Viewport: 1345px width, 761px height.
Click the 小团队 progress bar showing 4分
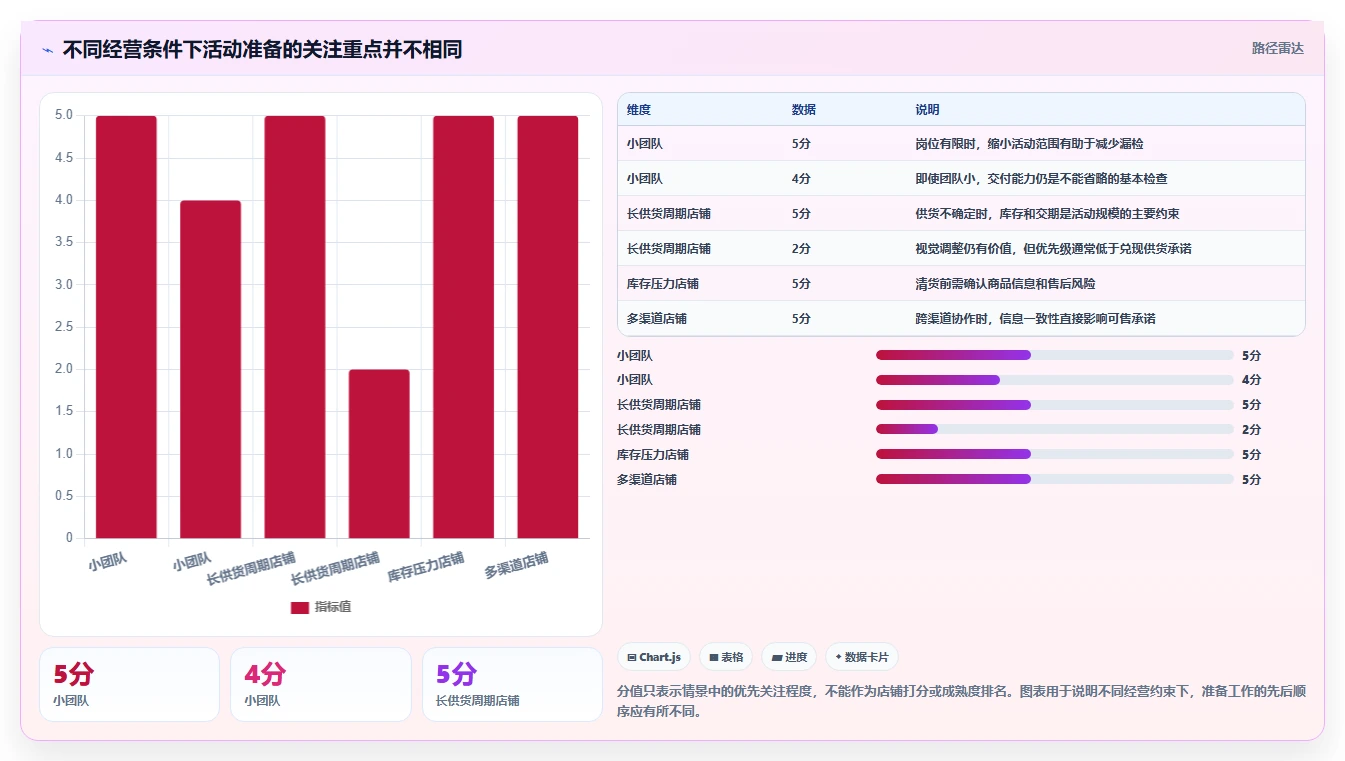coord(1055,380)
